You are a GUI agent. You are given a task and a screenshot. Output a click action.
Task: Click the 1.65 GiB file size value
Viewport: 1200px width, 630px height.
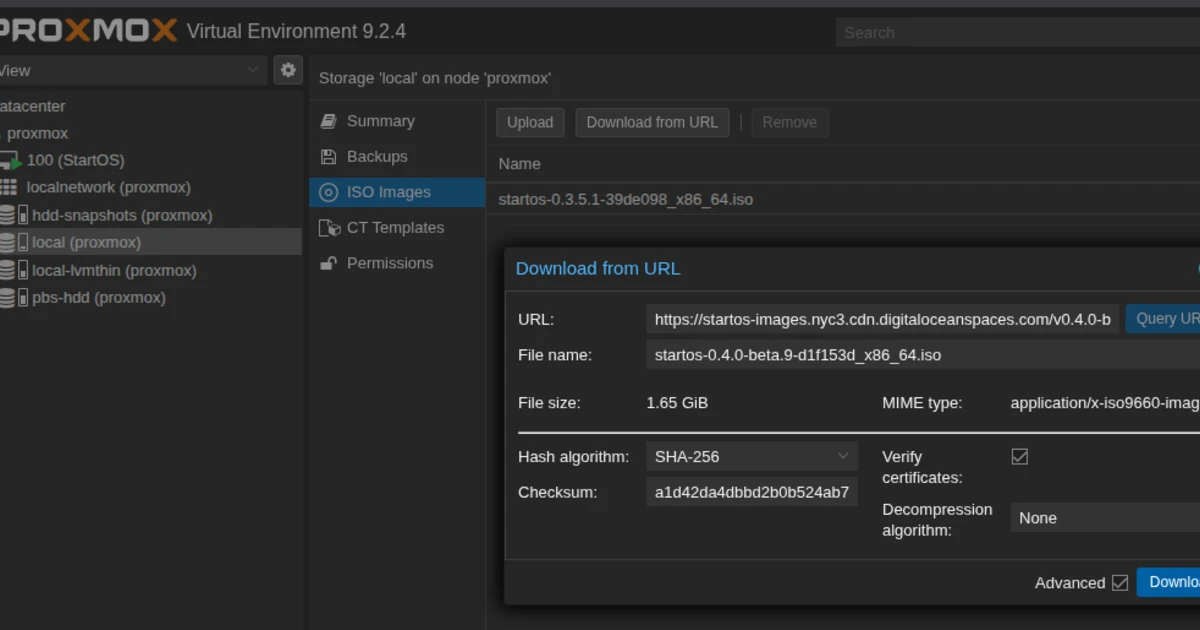(678, 403)
